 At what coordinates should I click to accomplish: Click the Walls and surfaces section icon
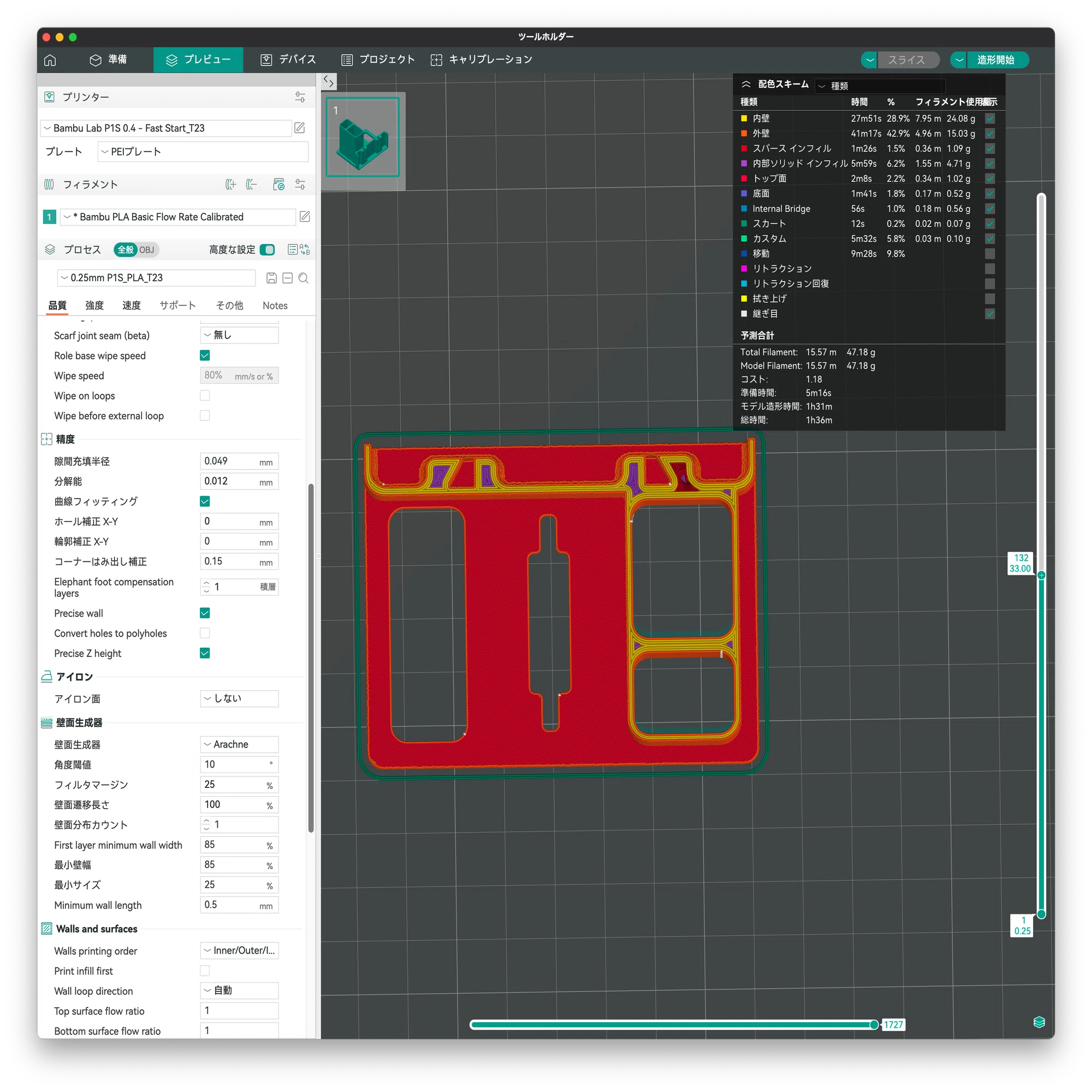pos(47,929)
